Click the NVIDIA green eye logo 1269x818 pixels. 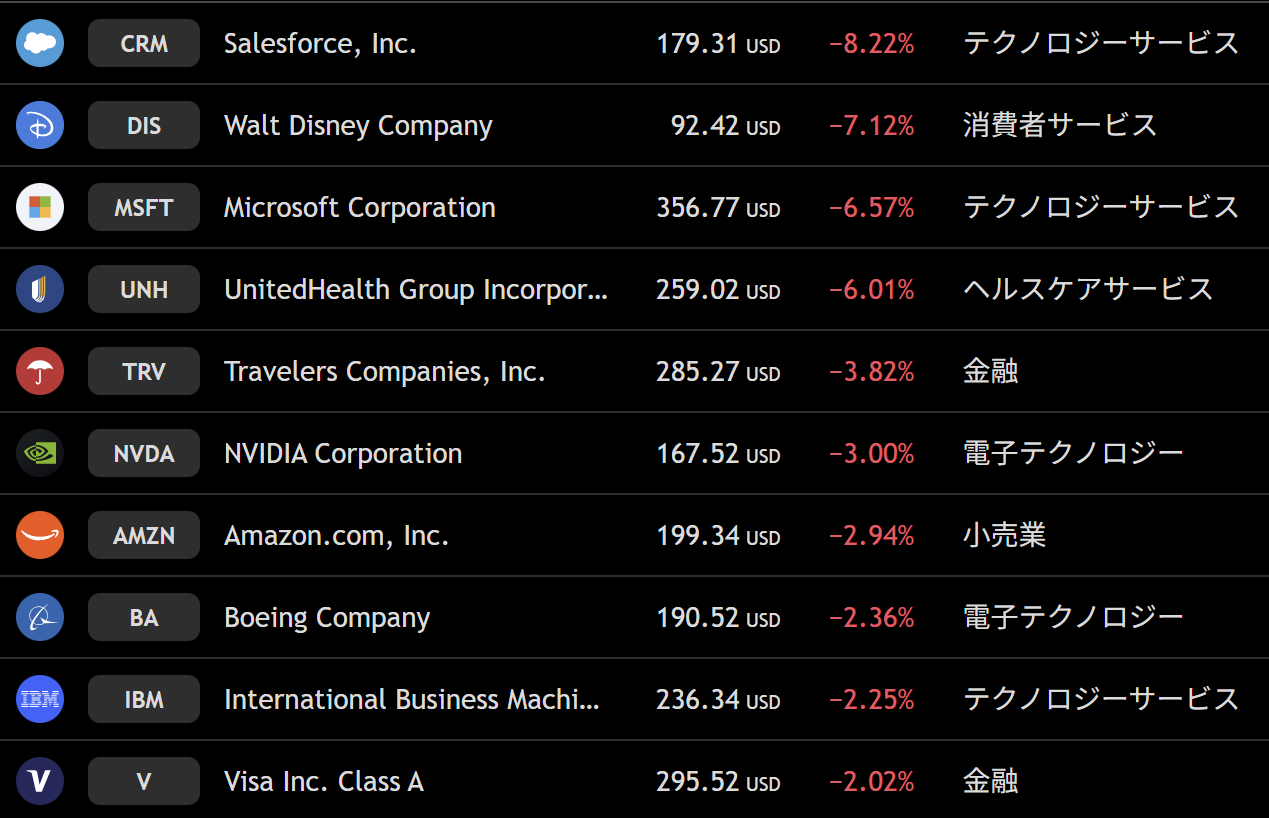[x=40, y=454]
